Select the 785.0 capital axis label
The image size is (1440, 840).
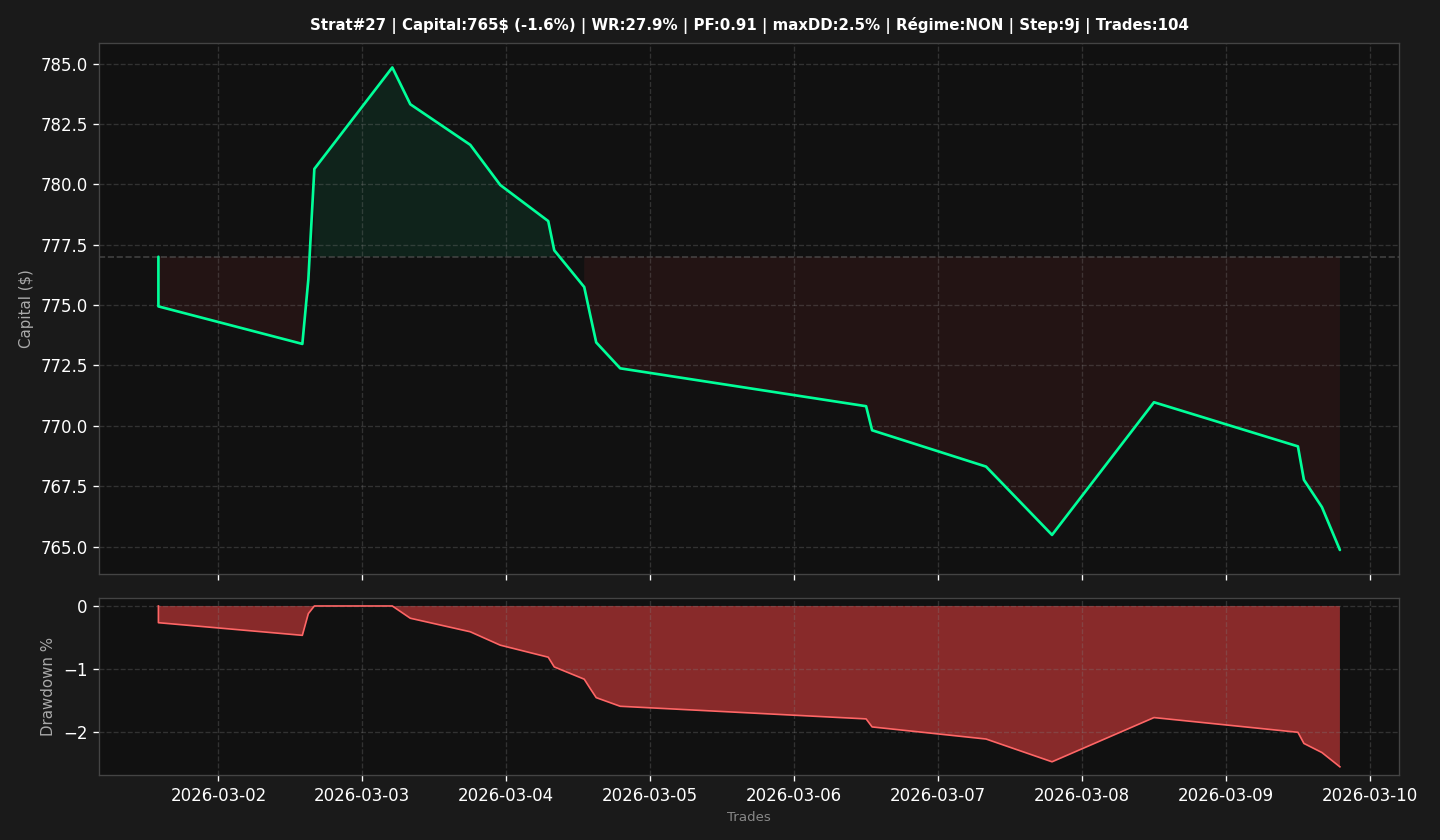pos(66,65)
